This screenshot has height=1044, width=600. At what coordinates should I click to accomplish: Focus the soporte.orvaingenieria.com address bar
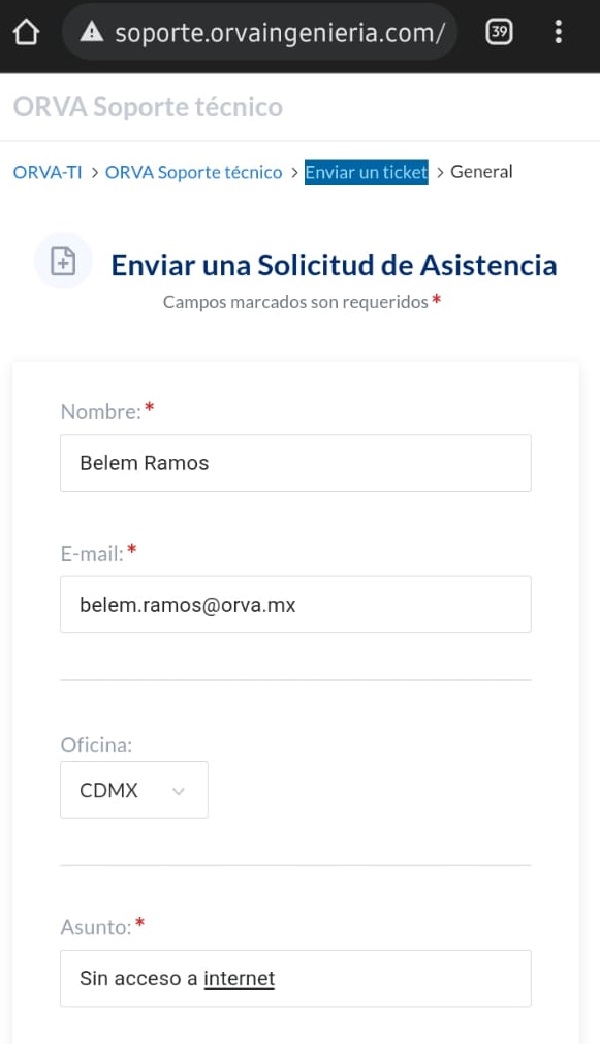click(280, 33)
